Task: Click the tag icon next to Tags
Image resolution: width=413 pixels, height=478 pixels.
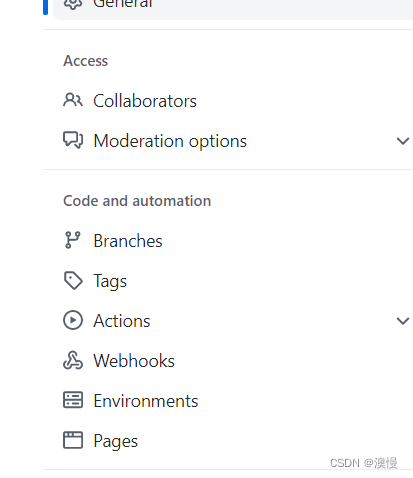Action: click(x=73, y=281)
